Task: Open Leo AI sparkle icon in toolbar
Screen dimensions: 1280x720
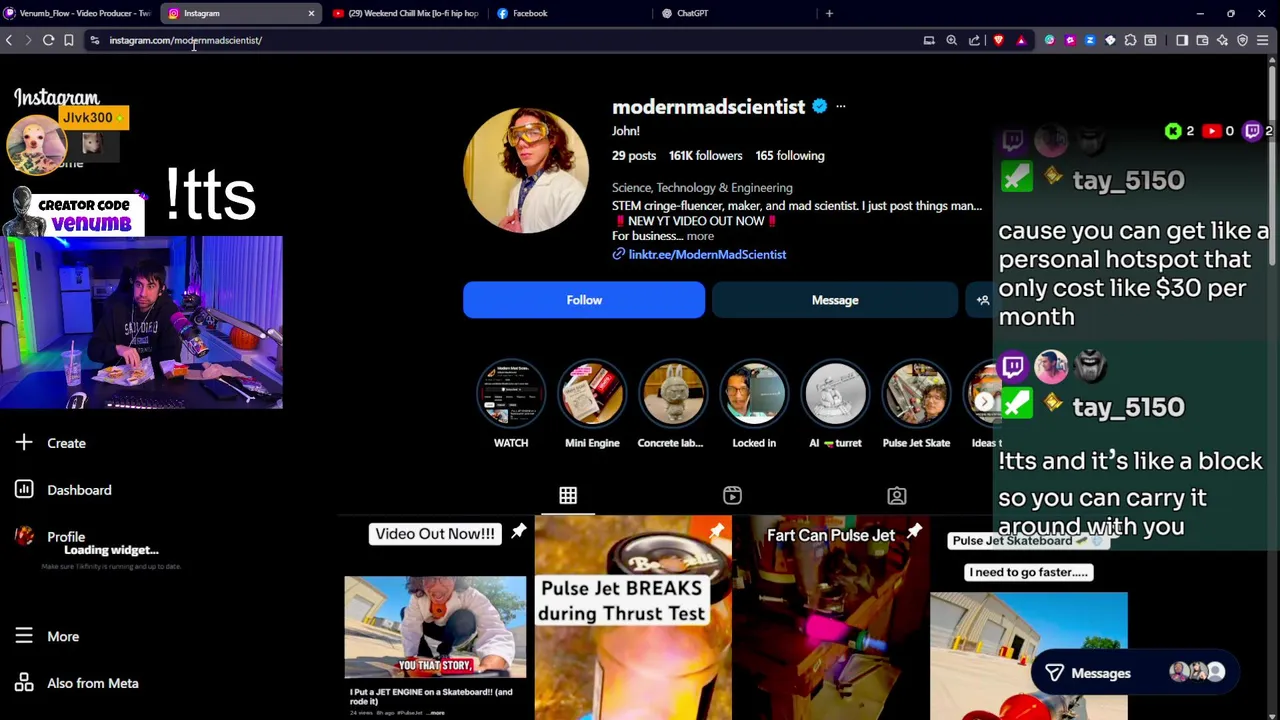Action: [x=1222, y=40]
